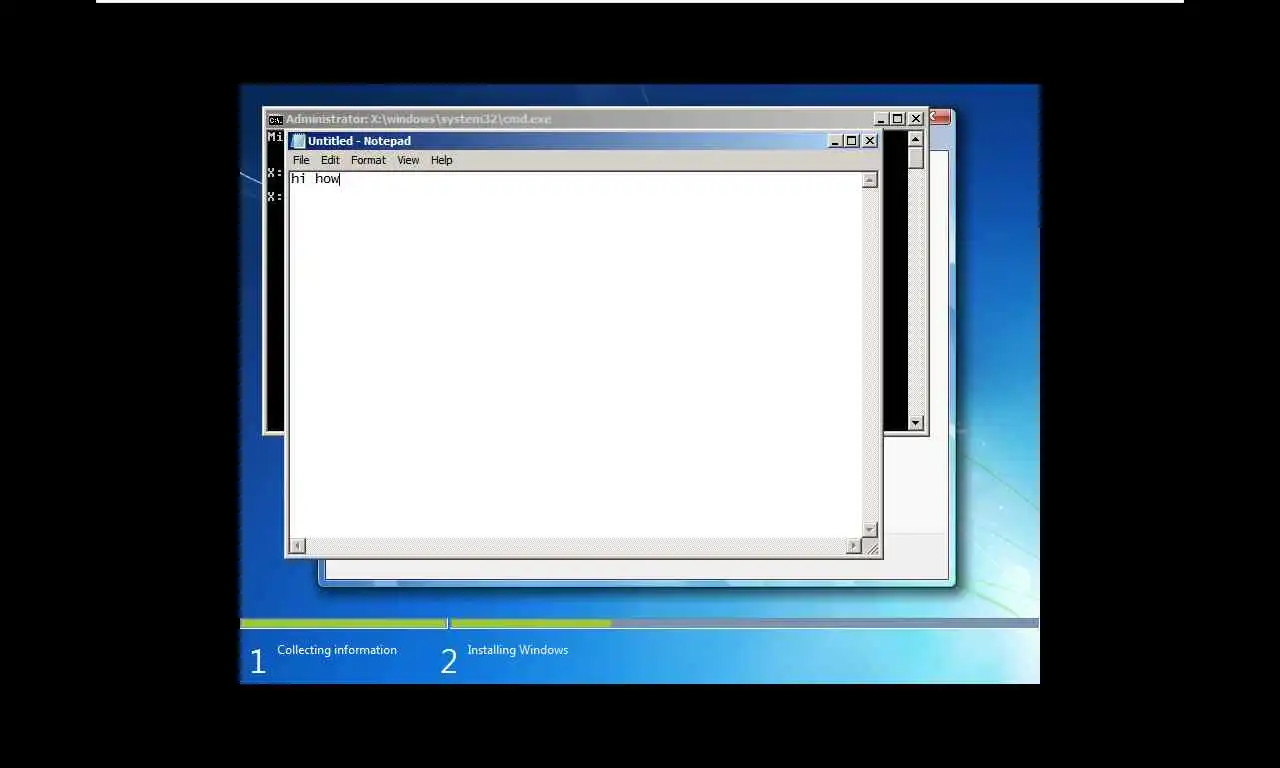Screen dimensions: 1280x768
Task: Maximize the Administrator cmd.exe window
Action: coord(897,119)
